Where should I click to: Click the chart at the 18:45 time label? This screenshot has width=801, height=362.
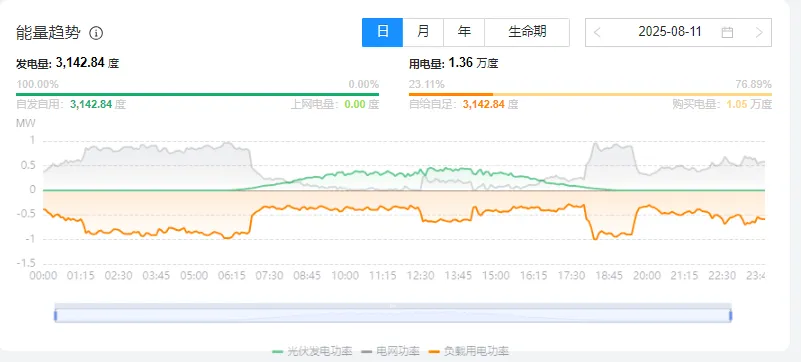click(609, 276)
